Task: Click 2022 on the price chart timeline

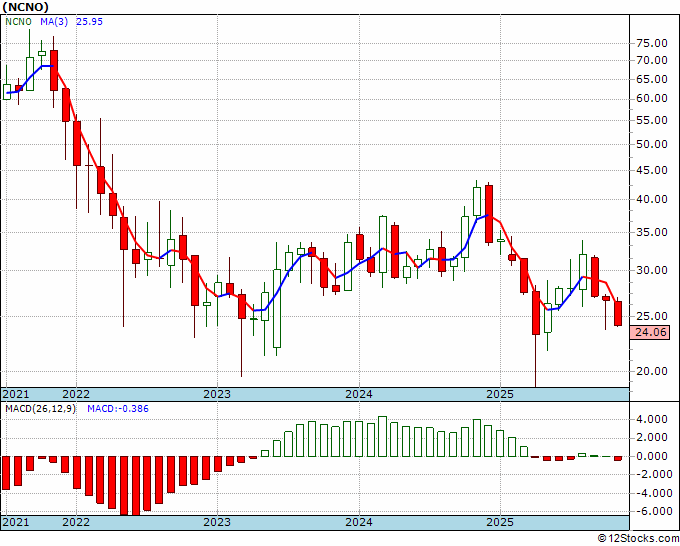Action: click(76, 394)
